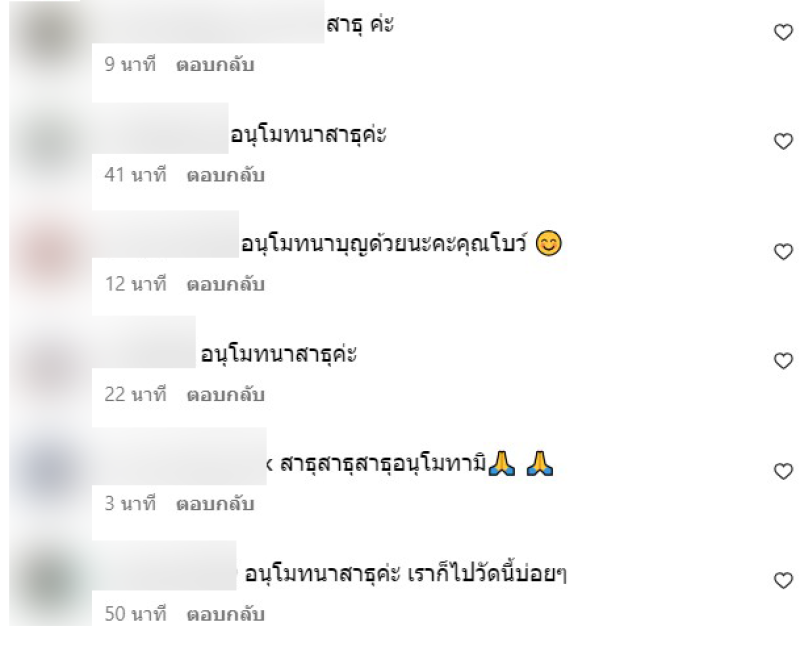Reply to the 9-minute-old 'สาธุ ค่ะ' comment
Screen dimensions: 800x647
[x=215, y=65]
